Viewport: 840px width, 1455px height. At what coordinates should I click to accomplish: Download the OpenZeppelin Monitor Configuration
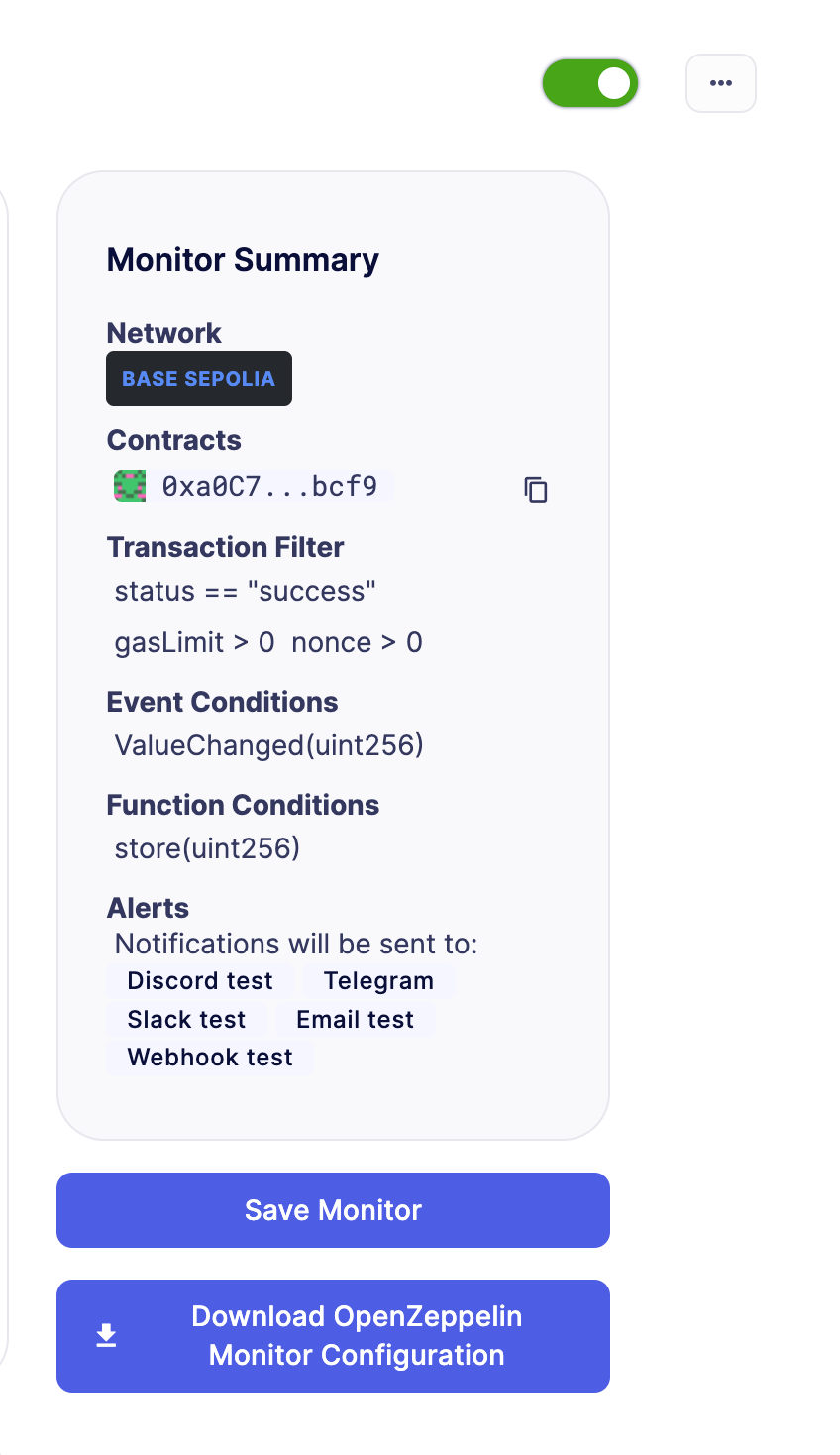333,1335
